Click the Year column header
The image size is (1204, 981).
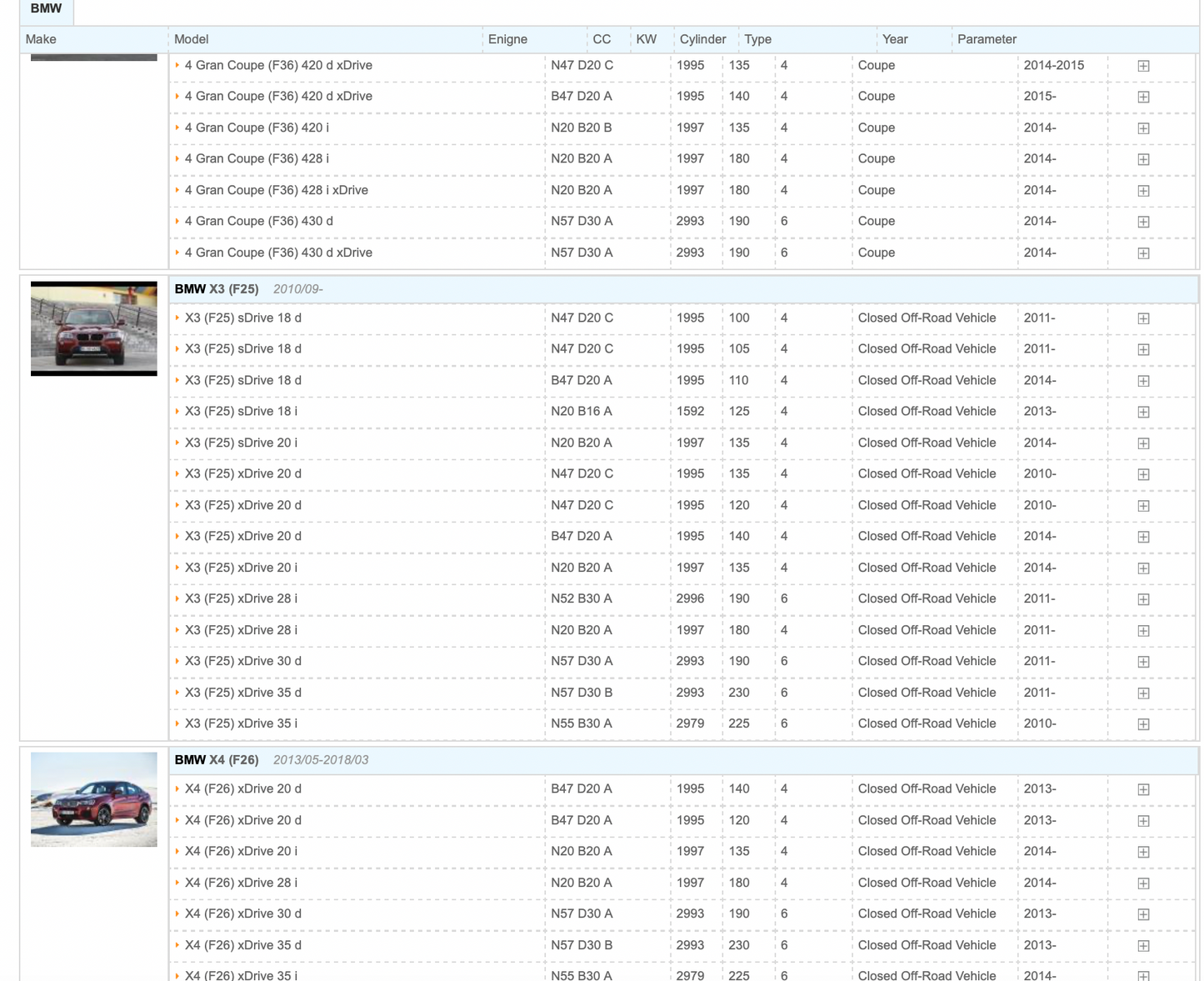tap(894, 39)
